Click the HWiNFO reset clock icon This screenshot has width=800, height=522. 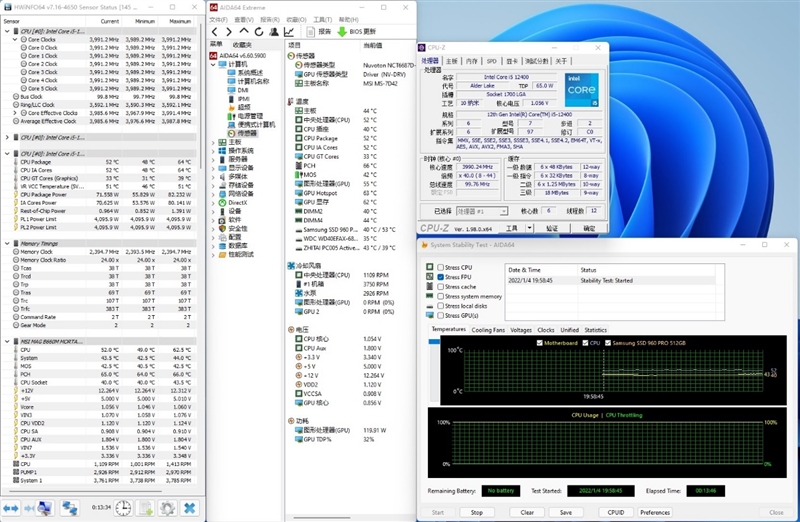[x=122, y=508]
